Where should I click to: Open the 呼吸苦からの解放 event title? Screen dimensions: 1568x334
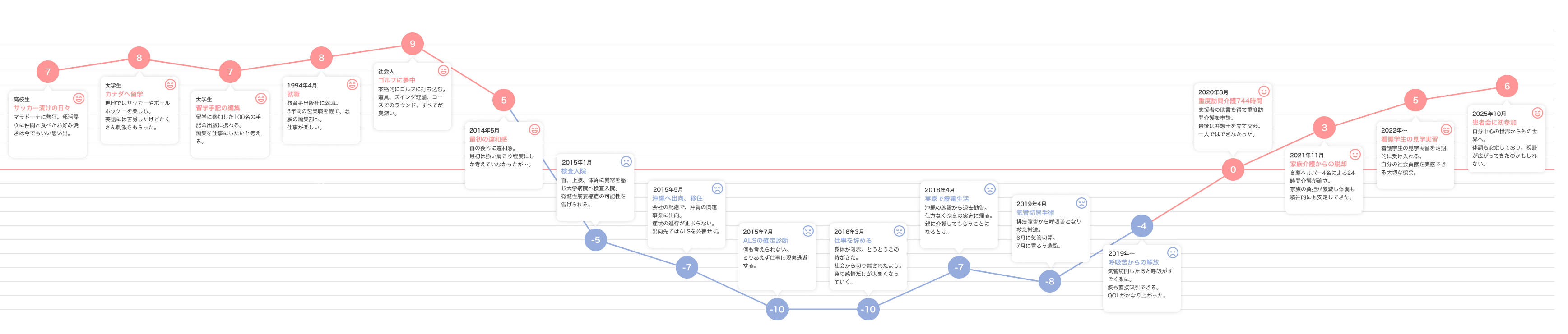point(1133,262)
